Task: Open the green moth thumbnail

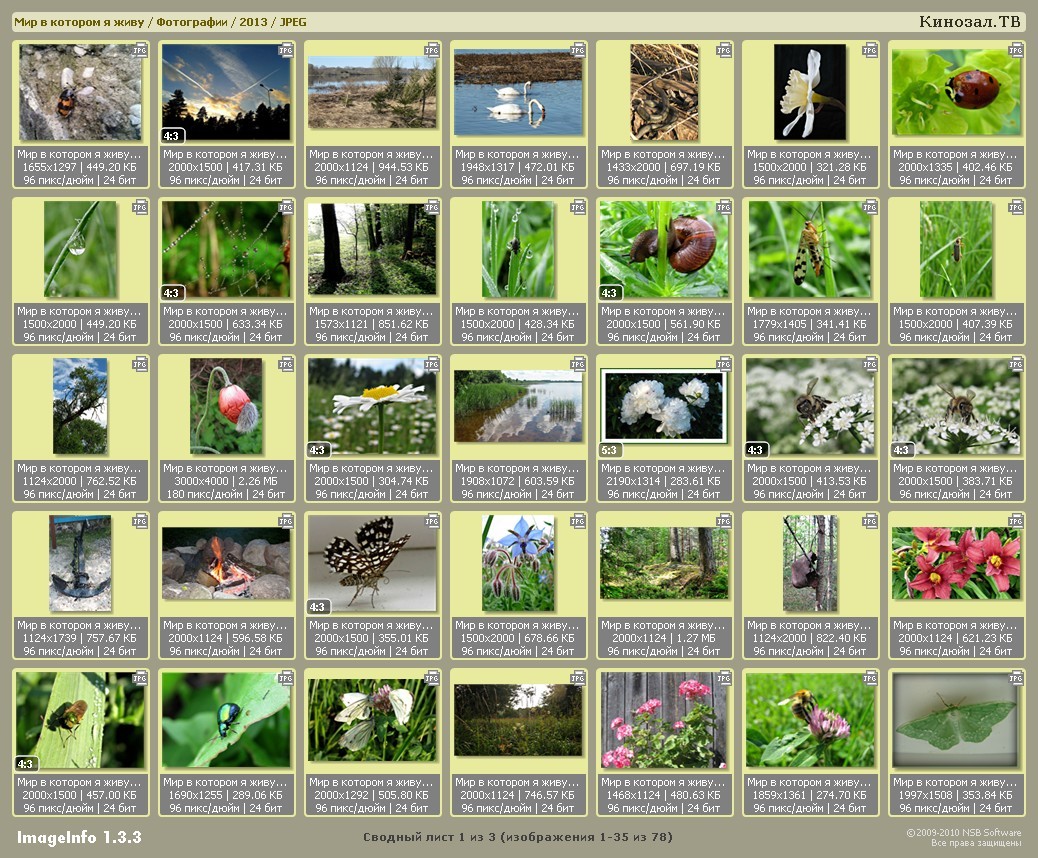Action: click(956, 719)
